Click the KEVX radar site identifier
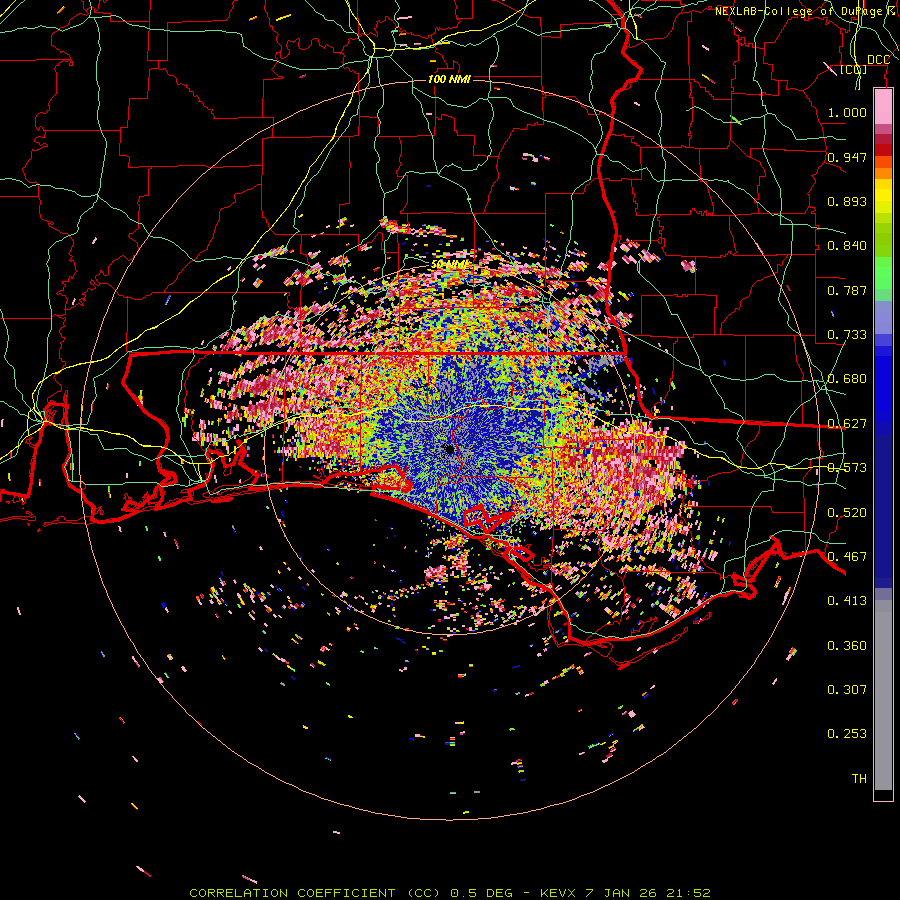The height and width of the screenshot is (900, 900). (558, 893)
